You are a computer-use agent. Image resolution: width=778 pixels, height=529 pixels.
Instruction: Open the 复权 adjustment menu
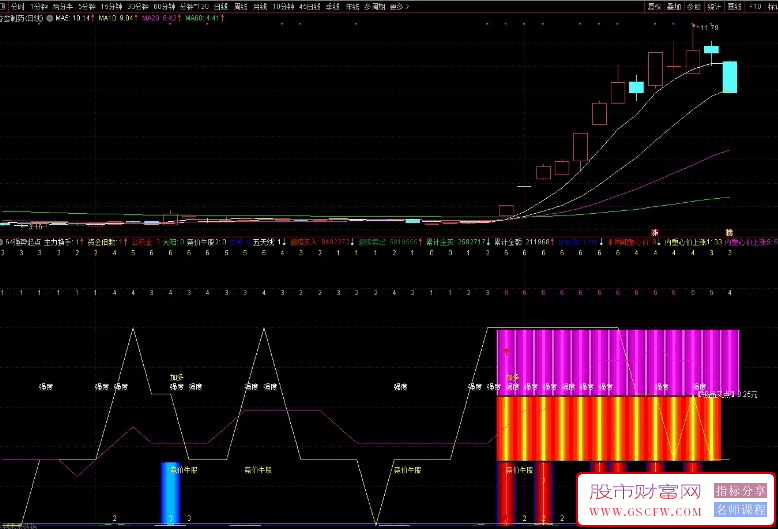(x=655, y=5)
